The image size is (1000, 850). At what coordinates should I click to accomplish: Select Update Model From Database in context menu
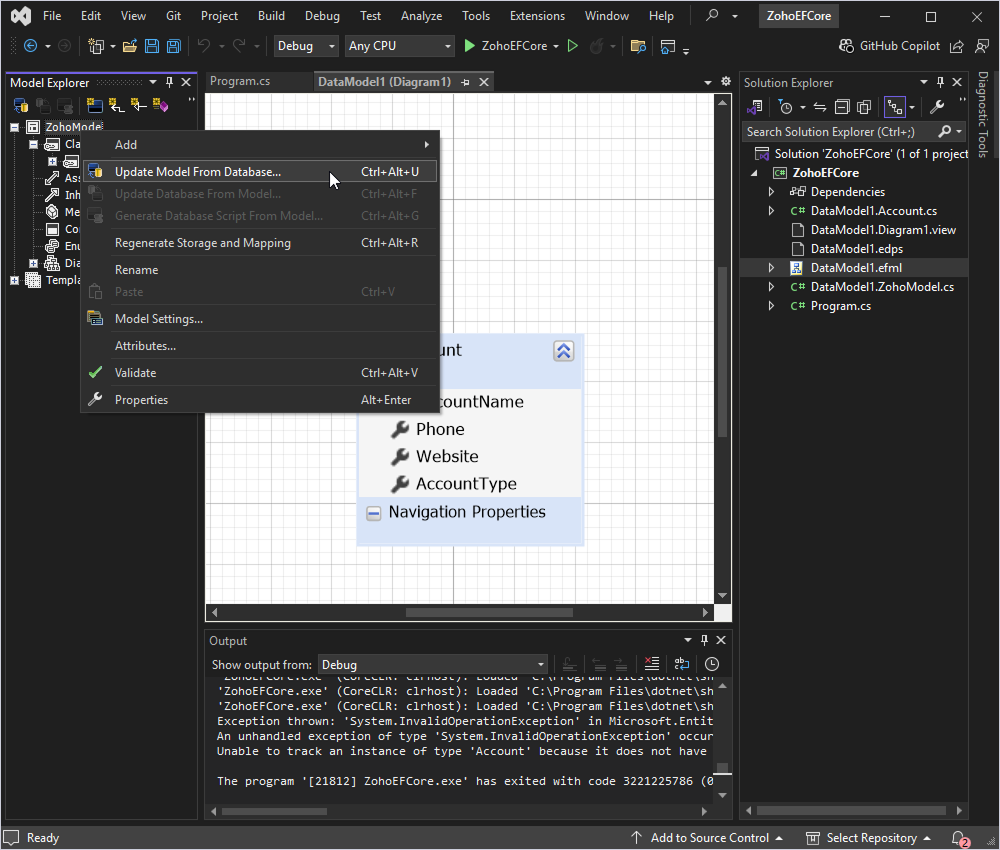coord(200,170)
